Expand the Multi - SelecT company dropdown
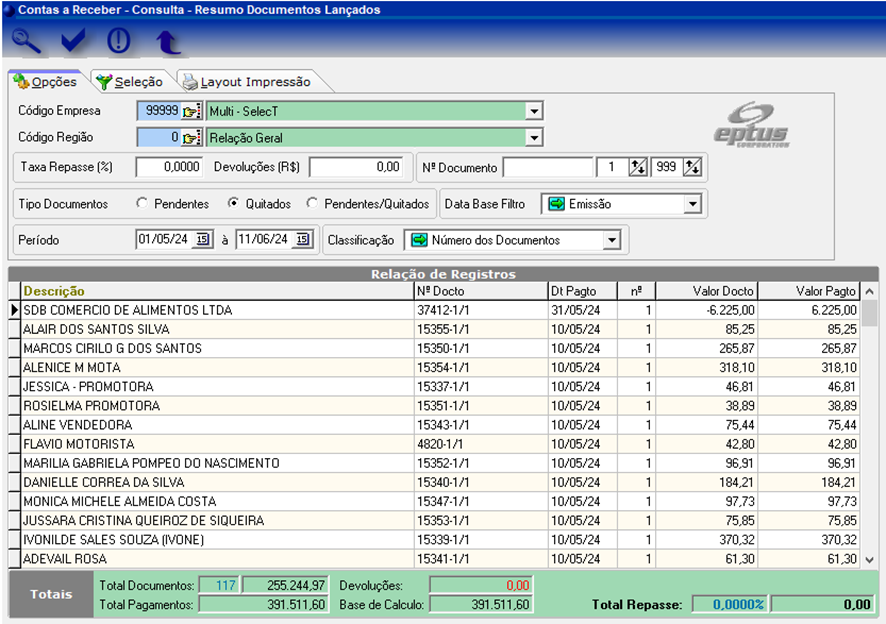 [x=534, y=111]
